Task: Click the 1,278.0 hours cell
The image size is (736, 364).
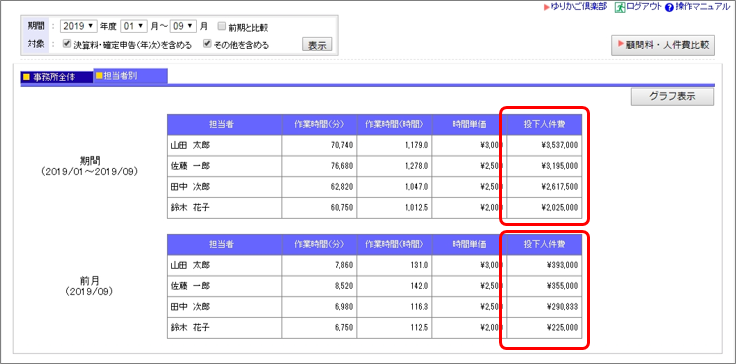Action: pyautogui.click(x=394, y=166)
